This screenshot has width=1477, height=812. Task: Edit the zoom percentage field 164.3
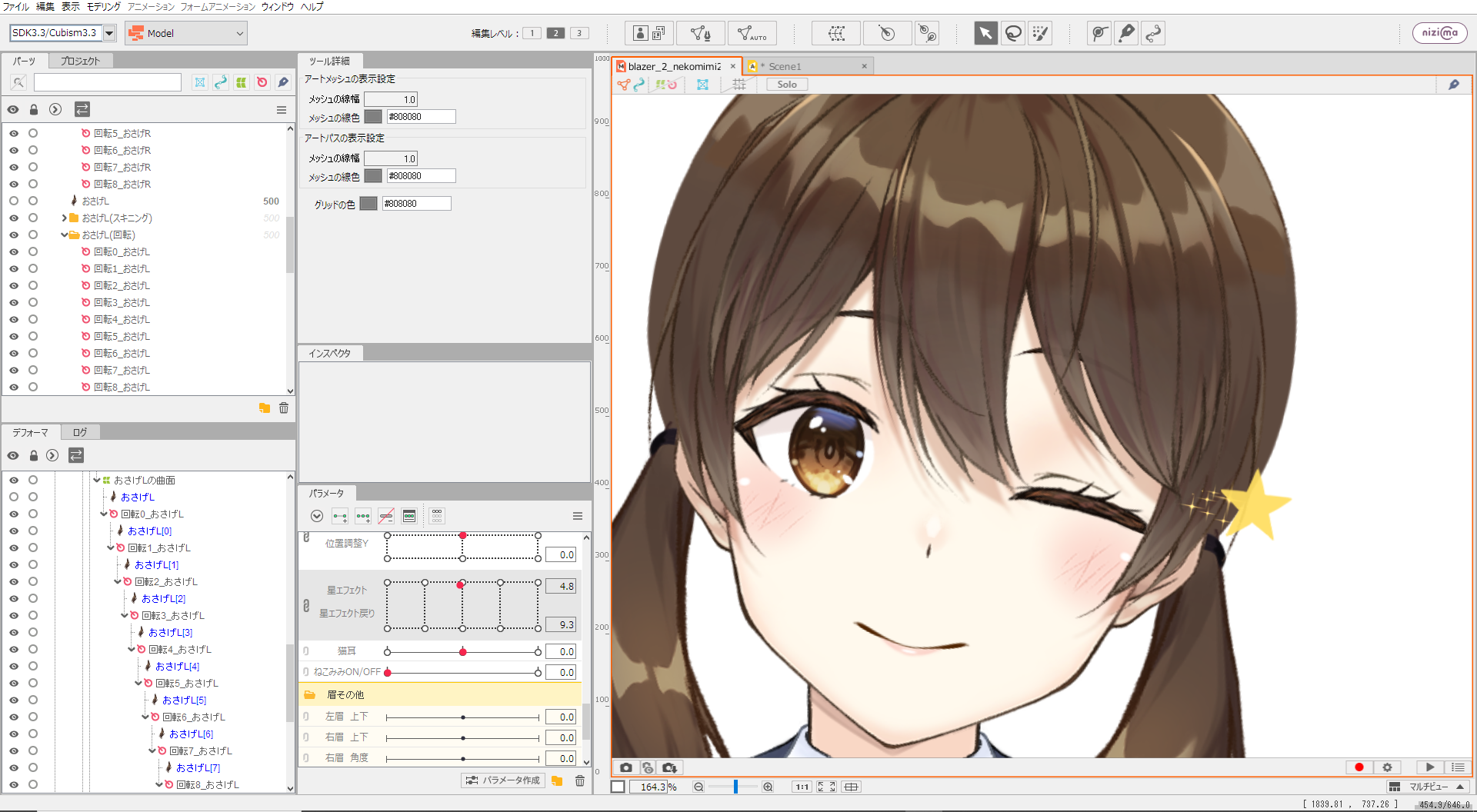coord(648,787)
